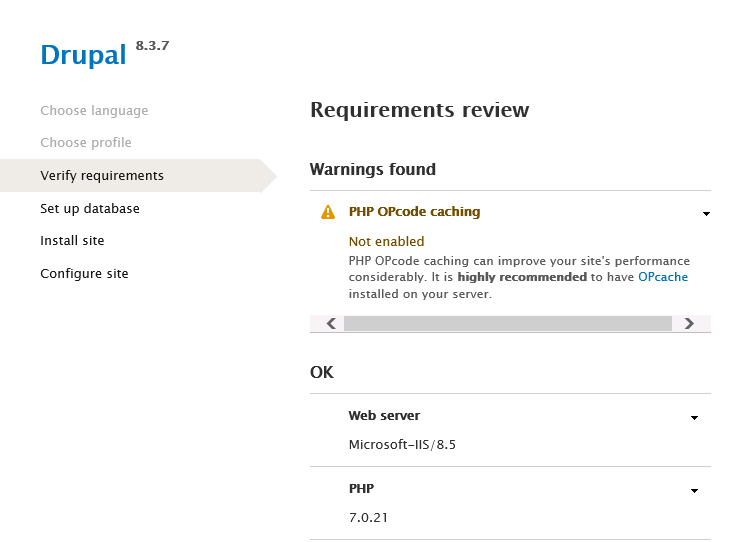The image size is (753, 542).
Task: Open the OPcache link
Action: point(663,277)
